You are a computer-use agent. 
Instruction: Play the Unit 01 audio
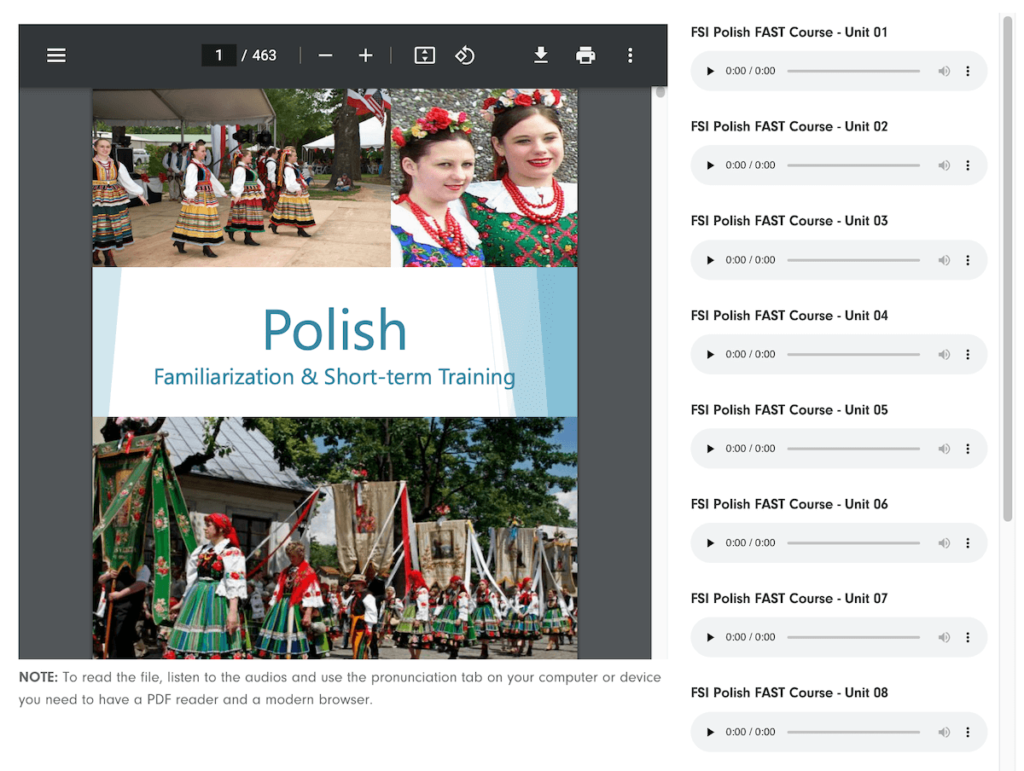tap(711, 71)
